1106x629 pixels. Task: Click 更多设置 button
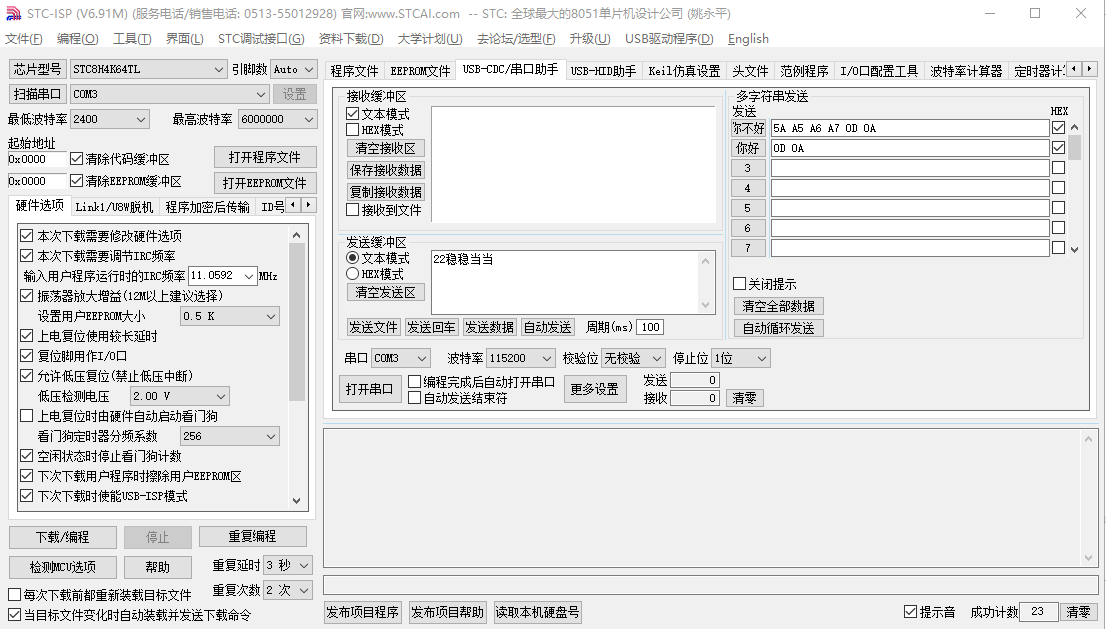point(595,389)
